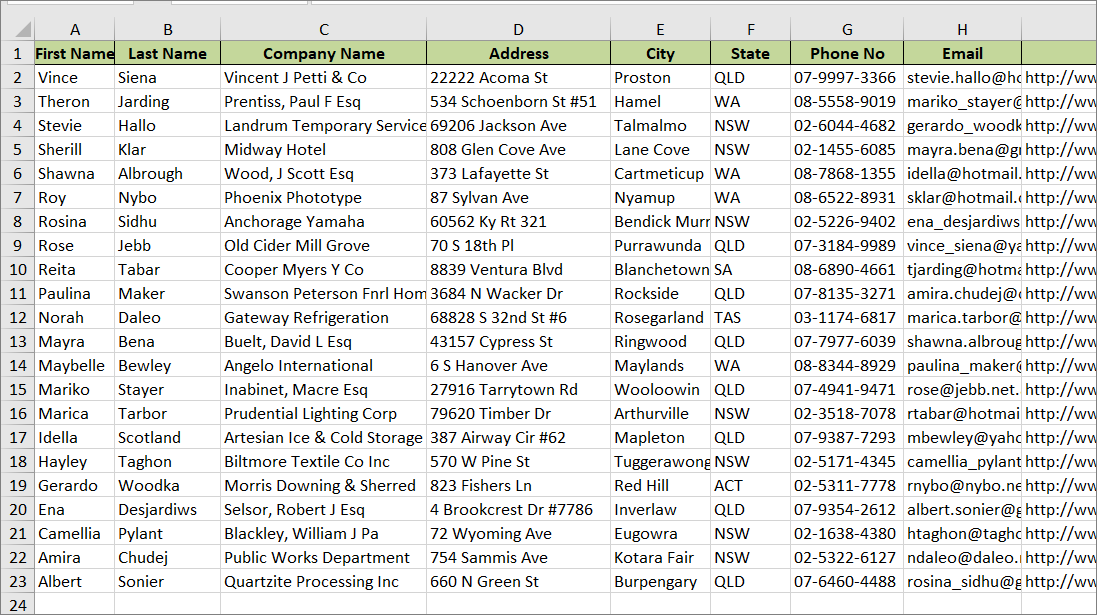The image size is (1097, 615).
Task: Select phone cell 07-6460-4488
Action: 847,581
